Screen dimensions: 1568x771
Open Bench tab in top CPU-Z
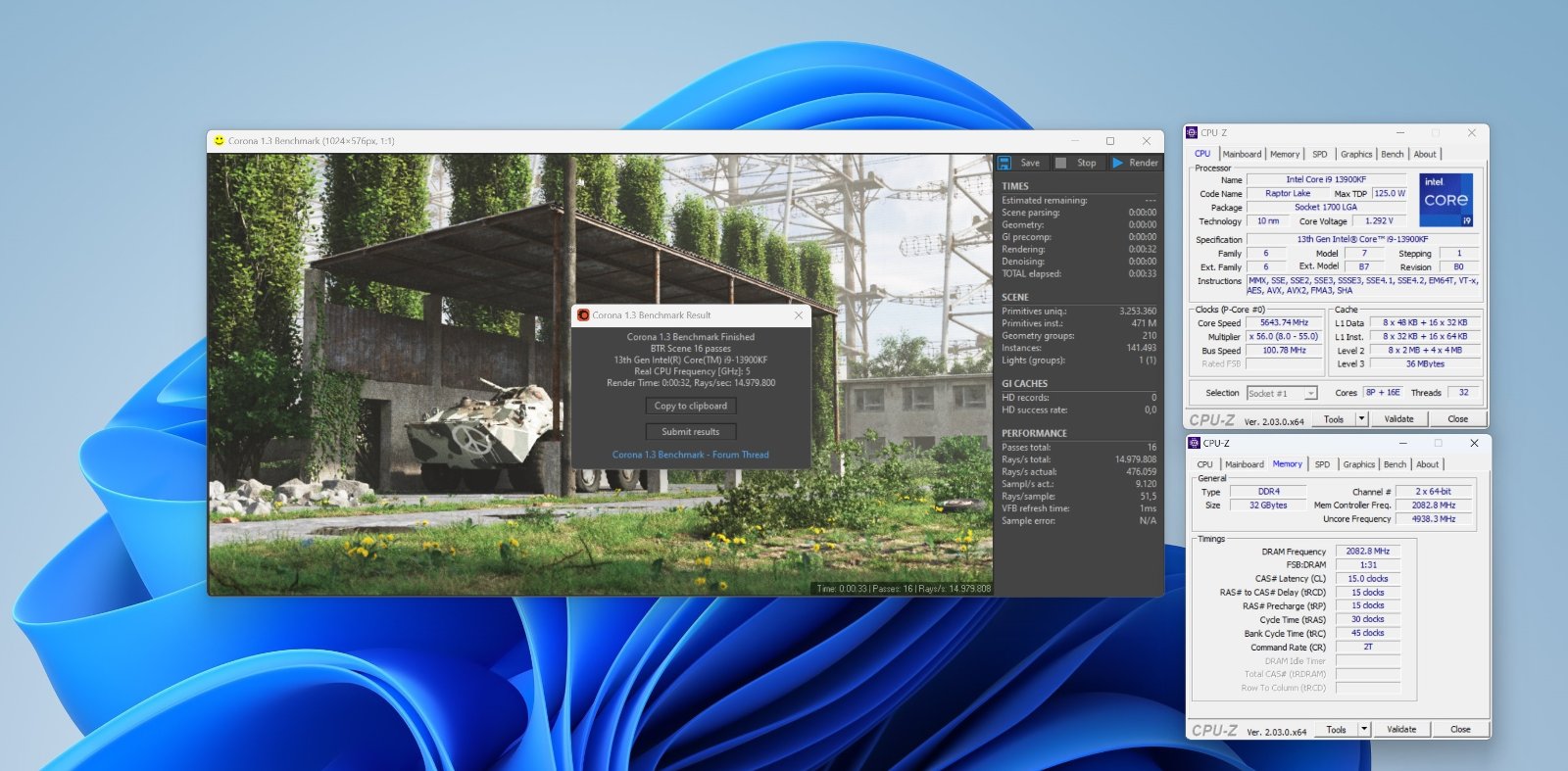[x=1393, y=154]
